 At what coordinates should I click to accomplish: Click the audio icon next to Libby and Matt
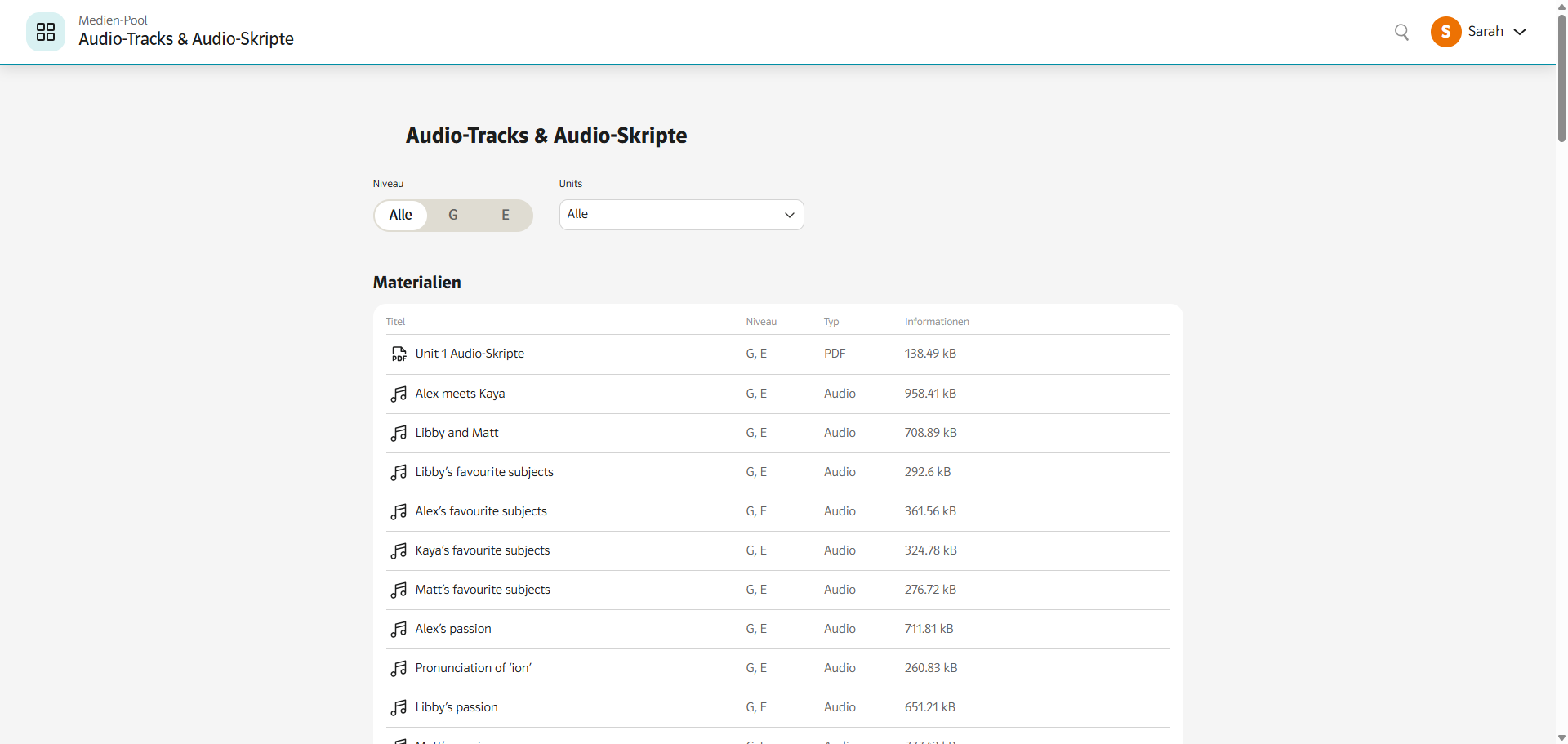pos(399,433)
